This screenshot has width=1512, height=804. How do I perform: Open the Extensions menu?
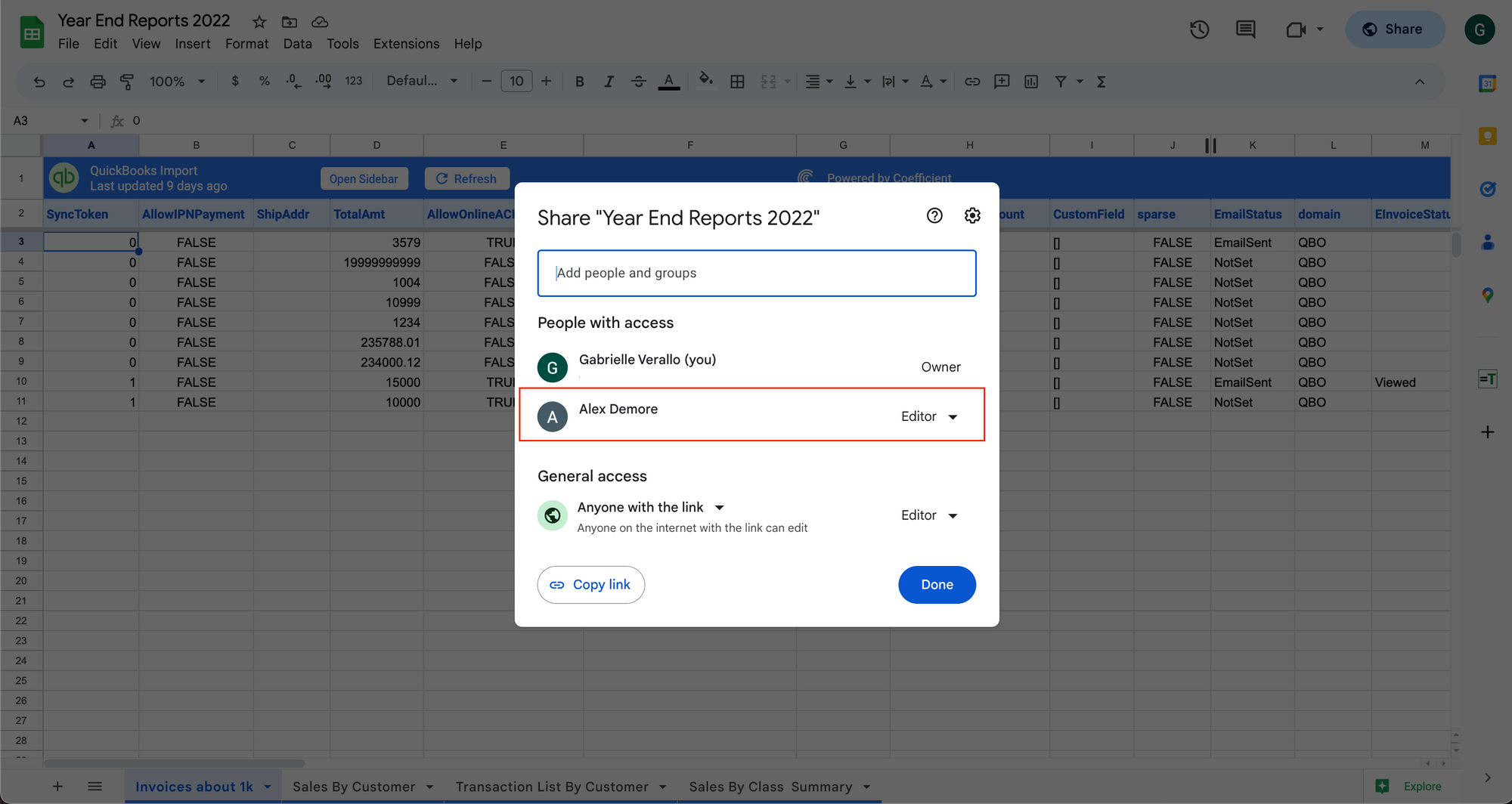(406, 44)
